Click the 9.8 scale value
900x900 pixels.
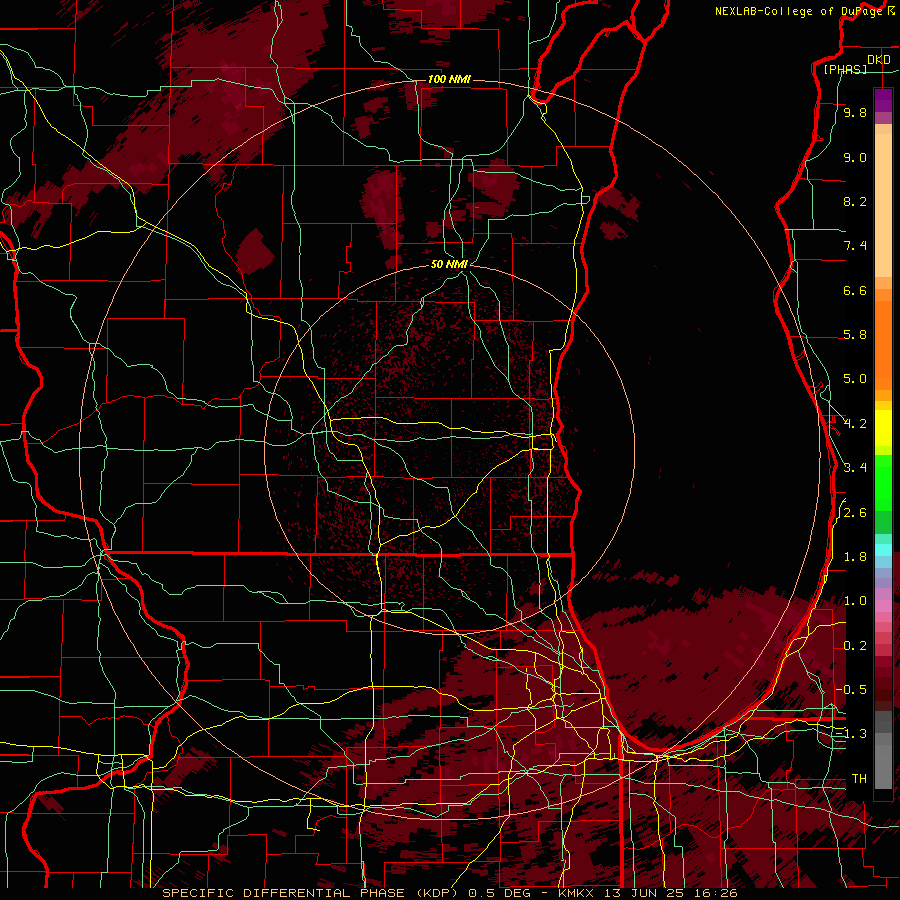(855, 113)
